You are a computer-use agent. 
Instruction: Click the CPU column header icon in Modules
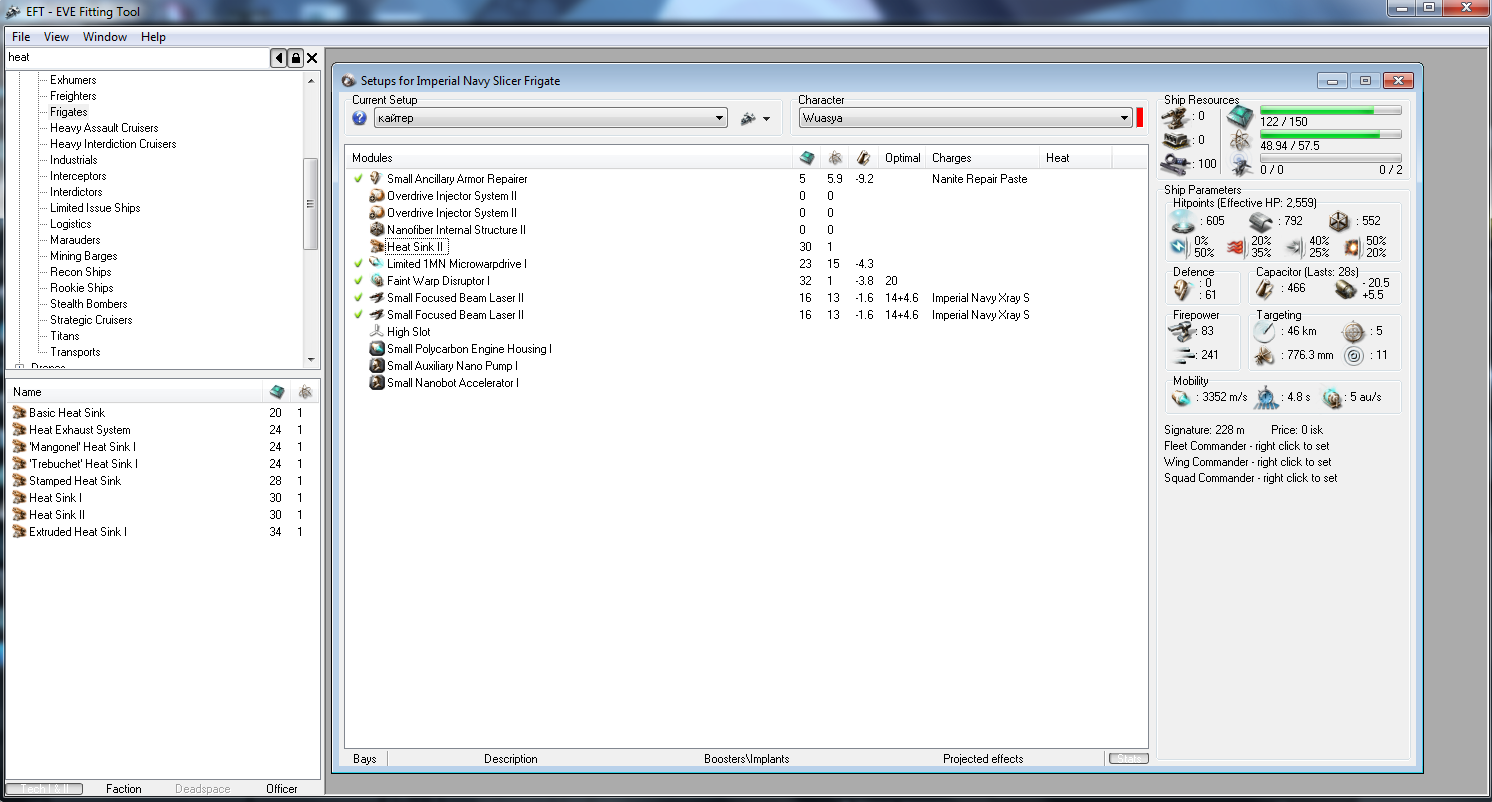pyautogui.click(x=807, y=158)
